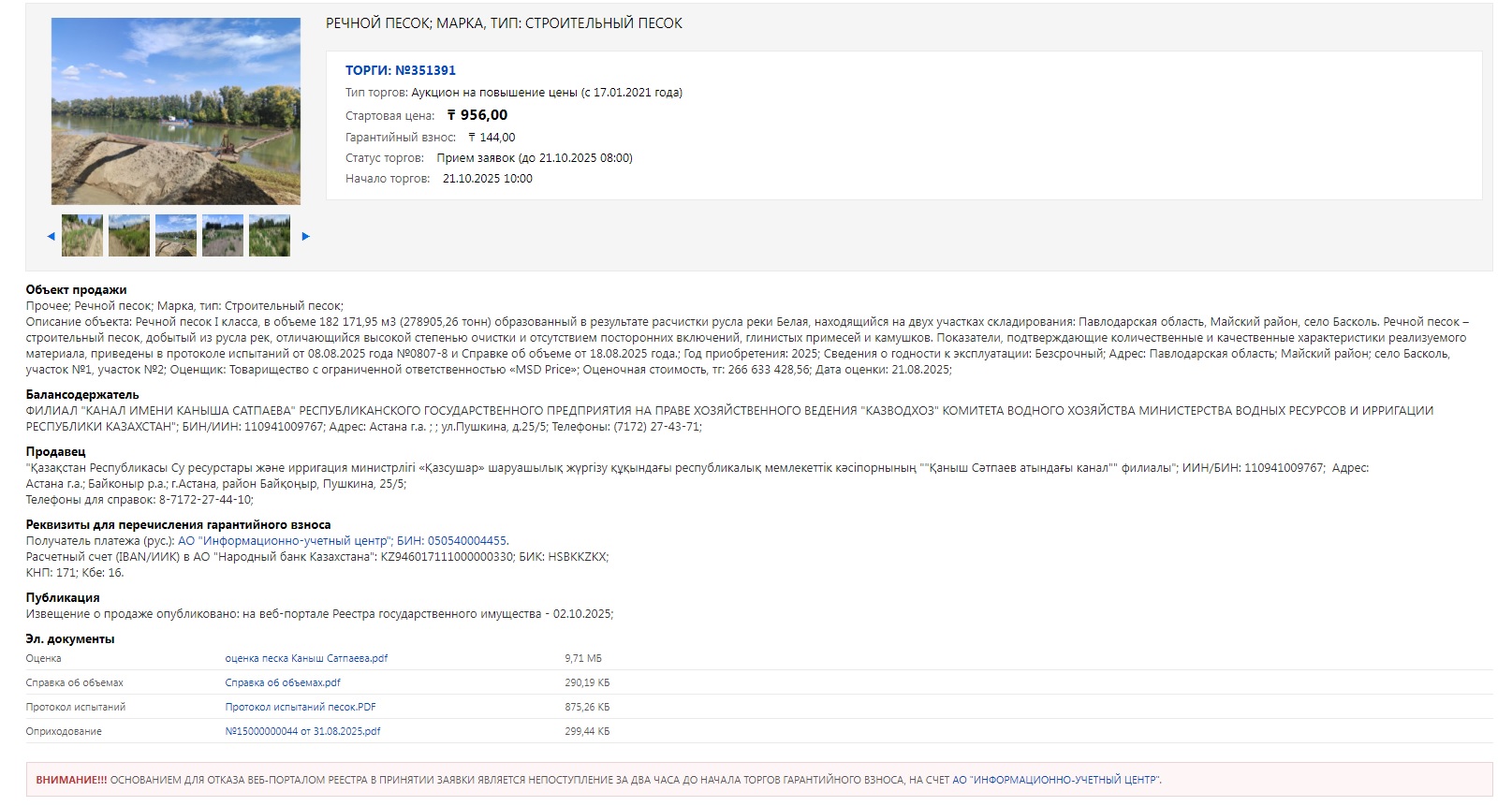Select the first thumbnail in the gallery
This screenshot has height=806, width=1512.
click(x=82, y=236)
